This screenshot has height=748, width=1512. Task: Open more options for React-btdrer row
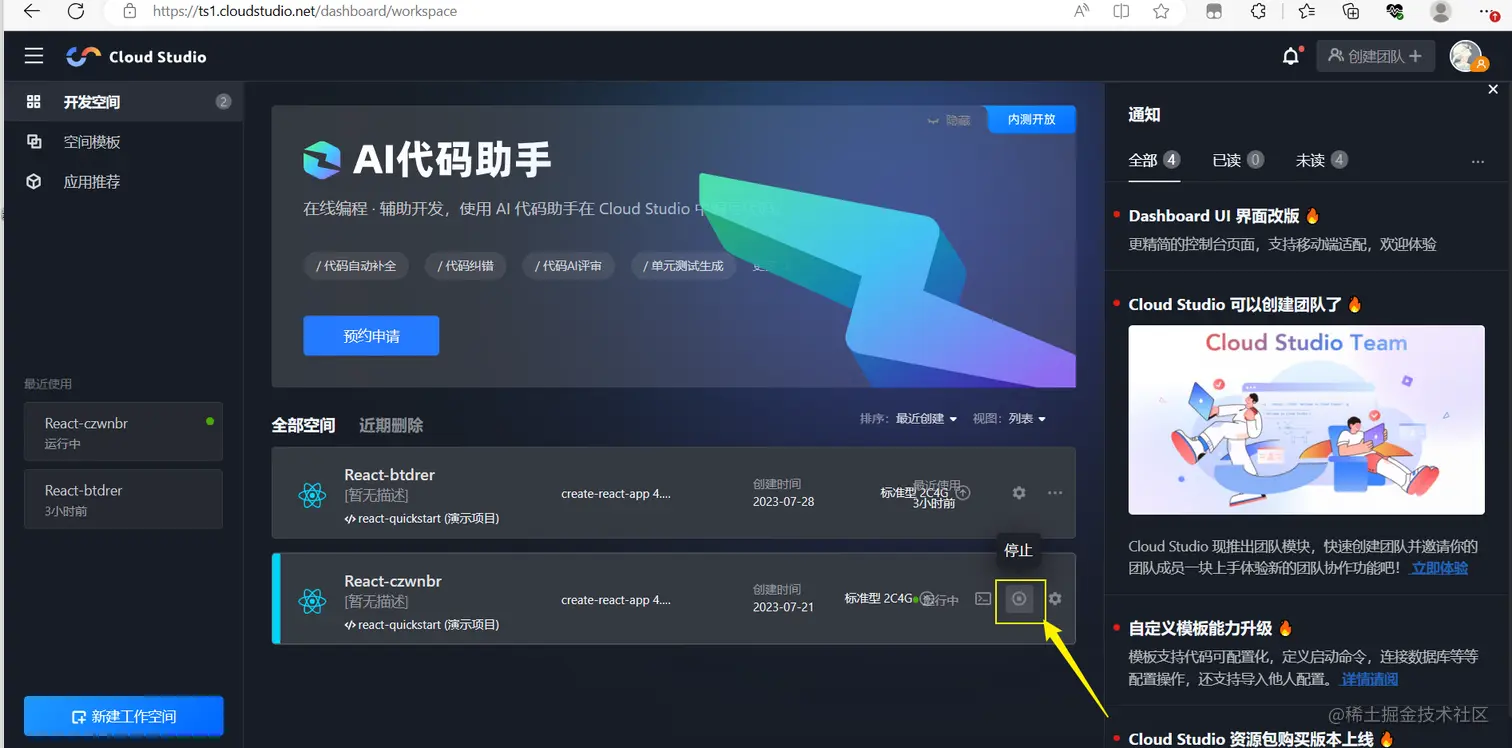pyautogui.click(x=1055, y=493)
